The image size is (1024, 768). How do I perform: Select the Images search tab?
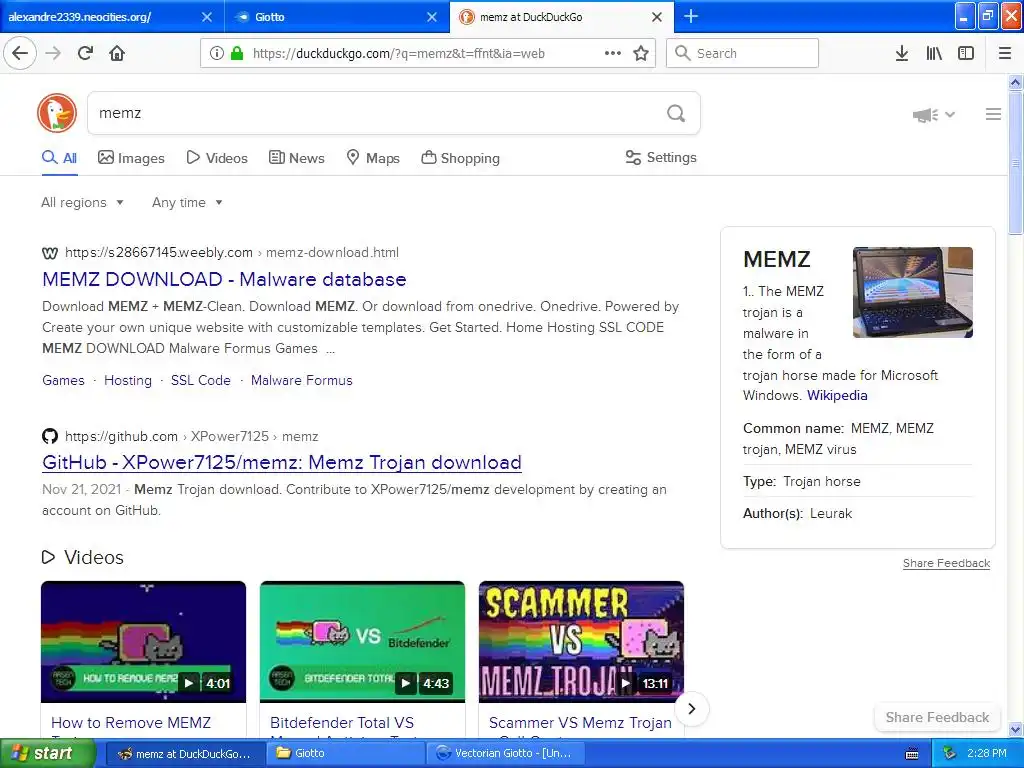click(x=131, y=158)
